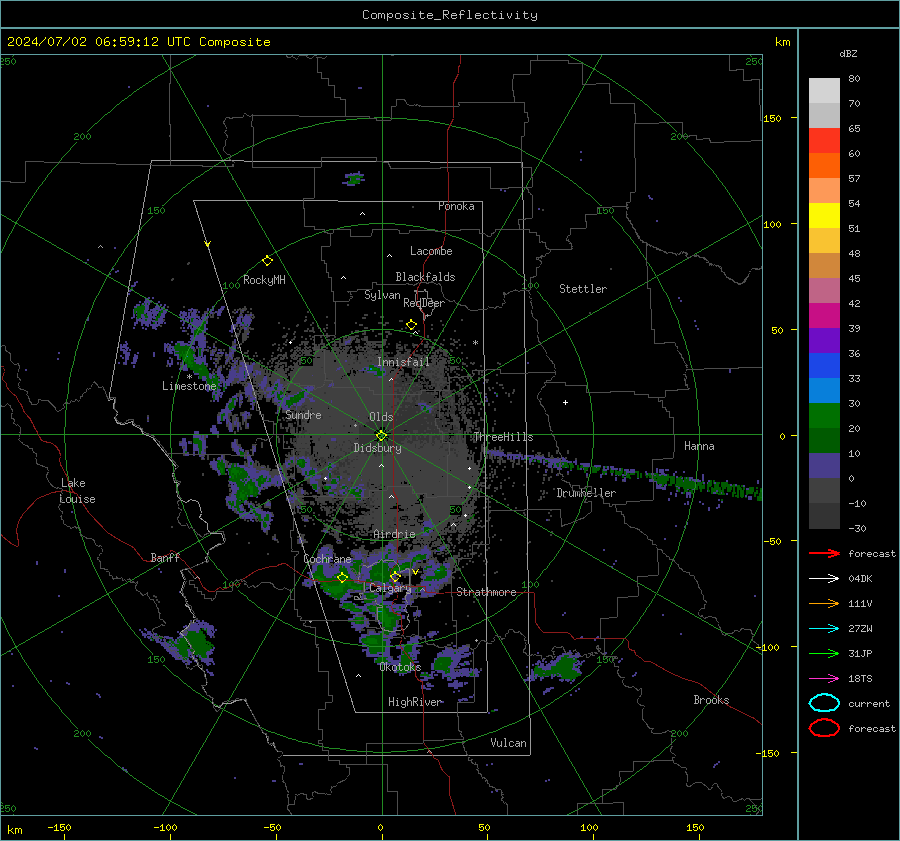
Task: Click the red forecast arrow in legend
Action: (824, 553)
